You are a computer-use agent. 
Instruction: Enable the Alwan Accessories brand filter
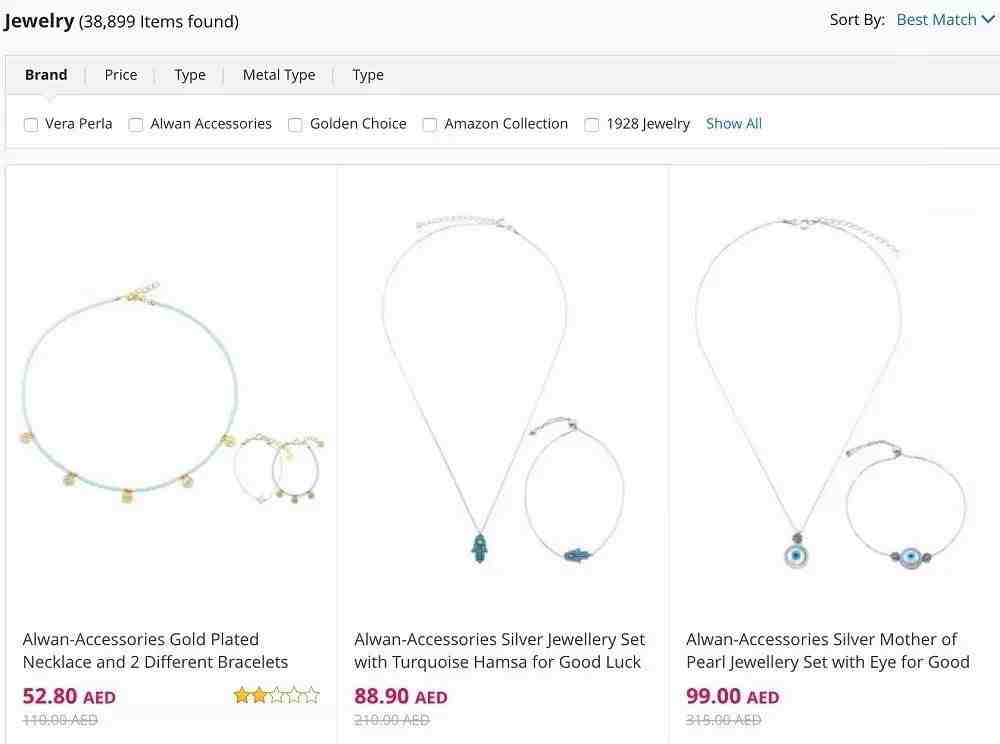(x=136, y=125)
